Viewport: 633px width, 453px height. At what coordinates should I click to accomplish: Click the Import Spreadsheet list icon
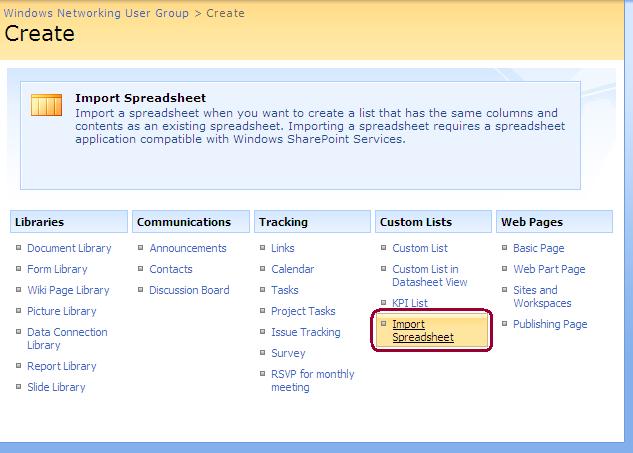[46, 105]
